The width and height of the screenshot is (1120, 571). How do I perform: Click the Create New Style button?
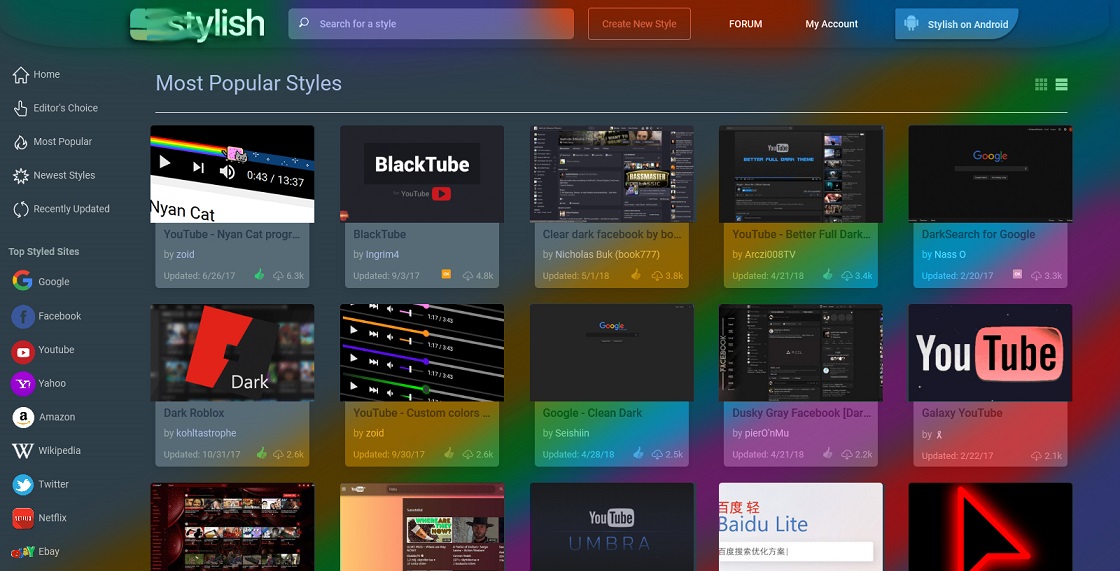[x=639, y=24]
